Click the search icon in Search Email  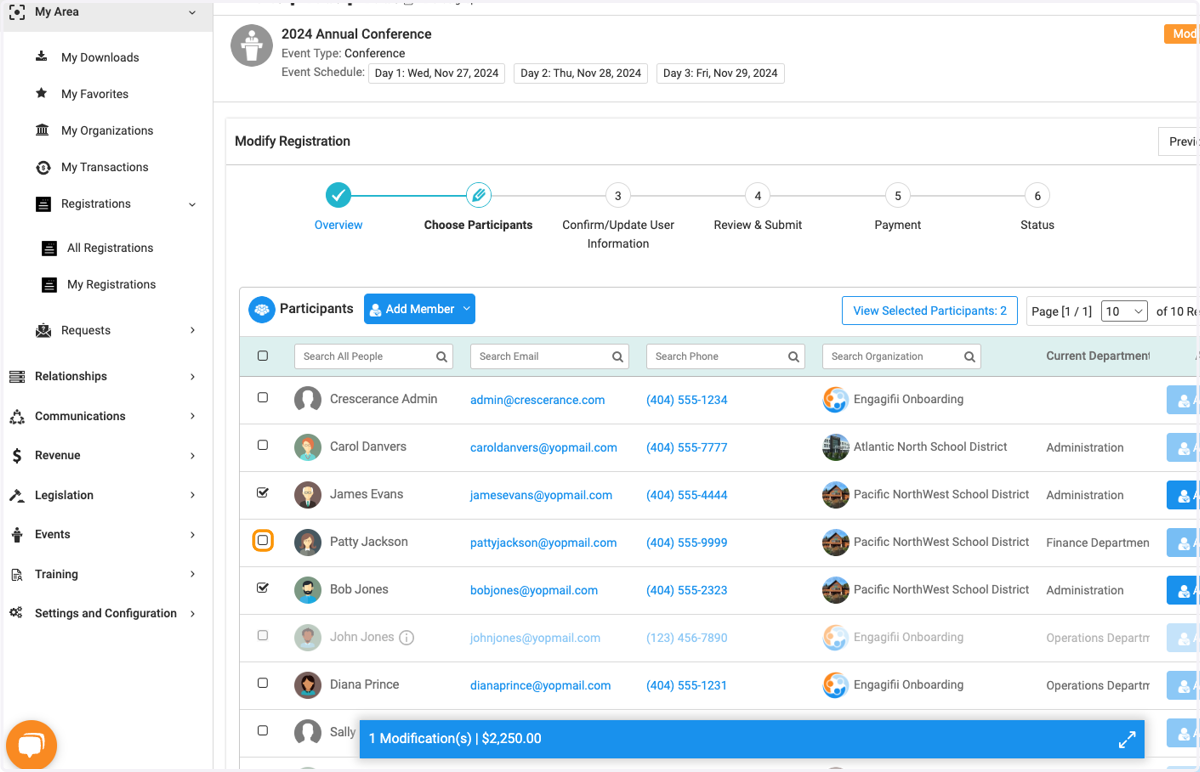point(618,357)
